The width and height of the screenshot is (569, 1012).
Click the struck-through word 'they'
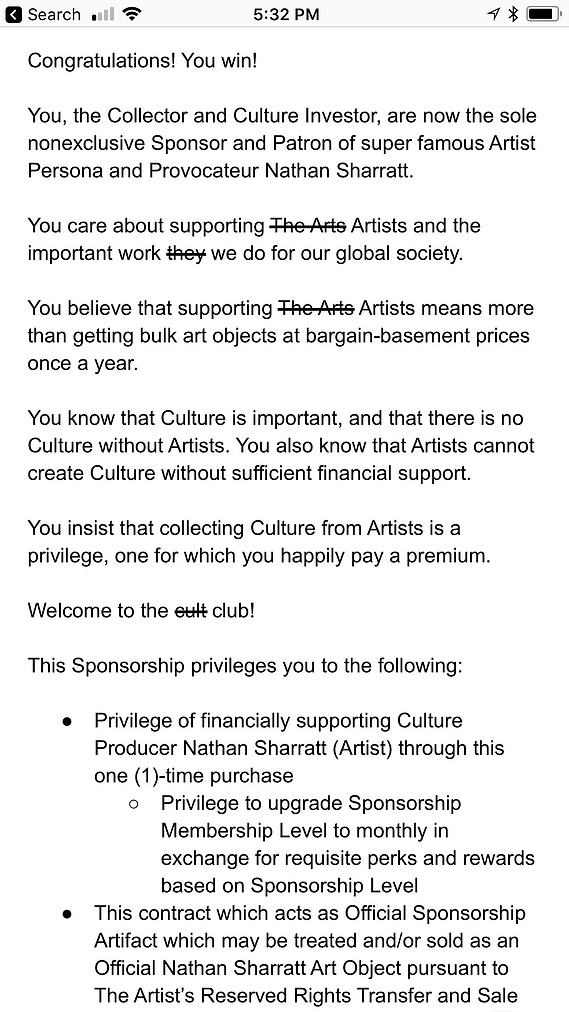coord(186,254)
